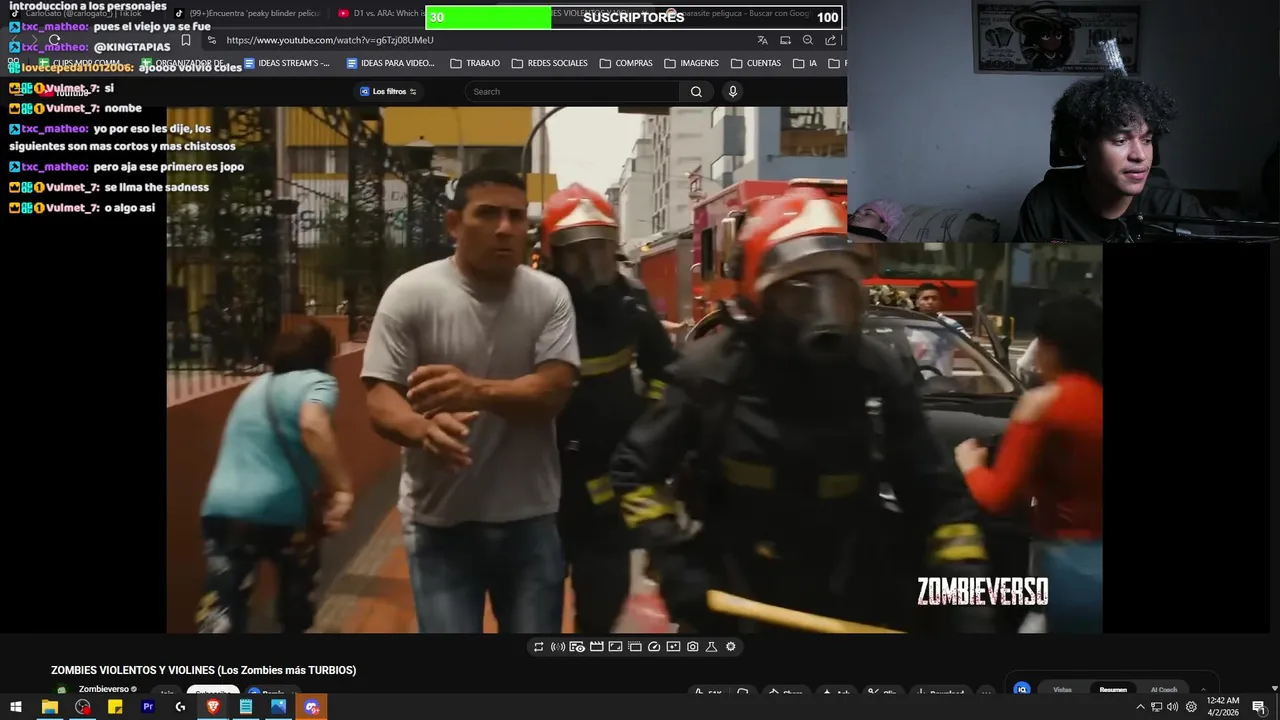Enable cinema mode clapperboard icon
Image resolution: width=1280 pixels, height=720 pixels.
point(596,647)
